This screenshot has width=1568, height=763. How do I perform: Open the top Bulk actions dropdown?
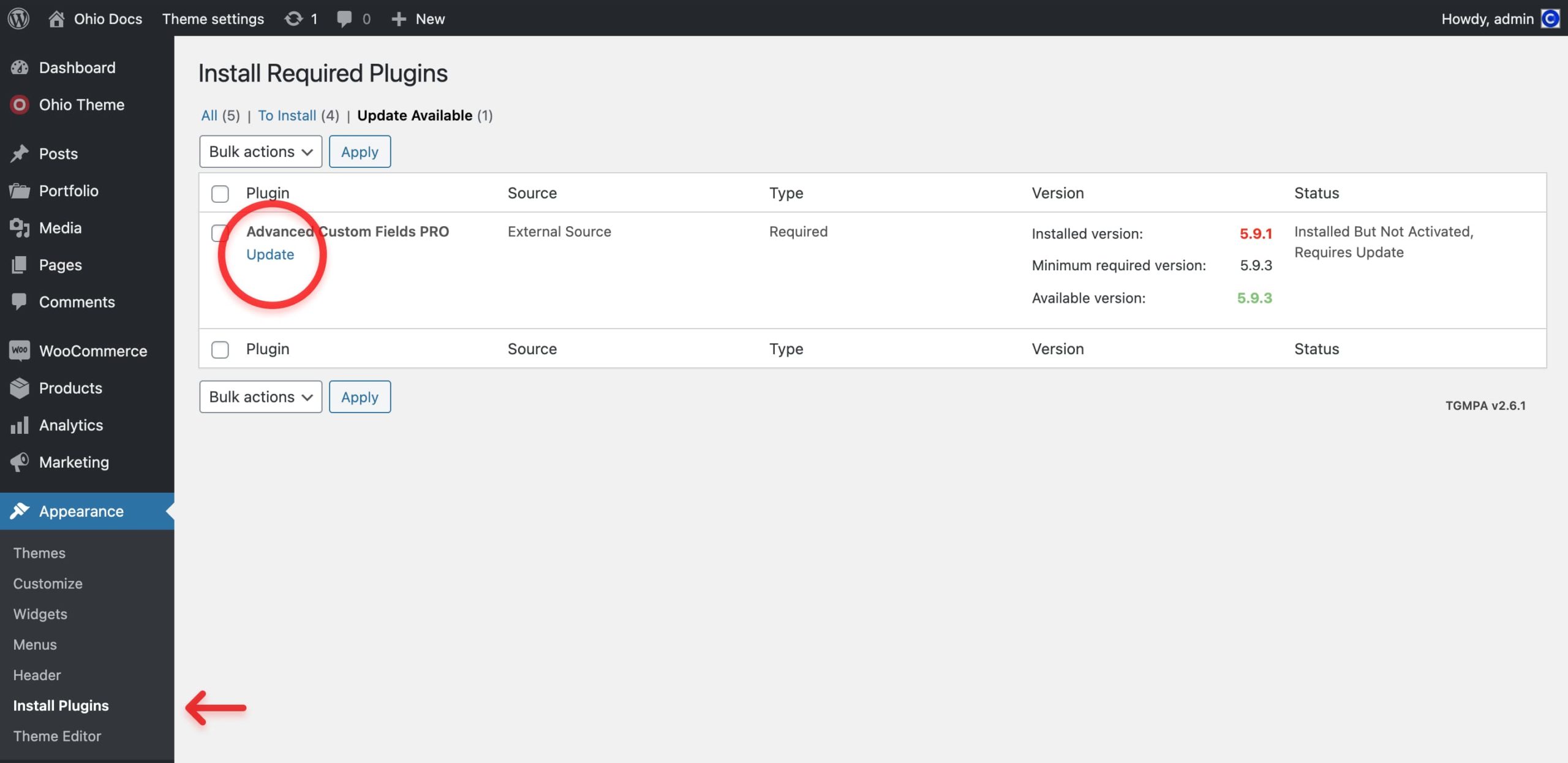click(260, 151)
